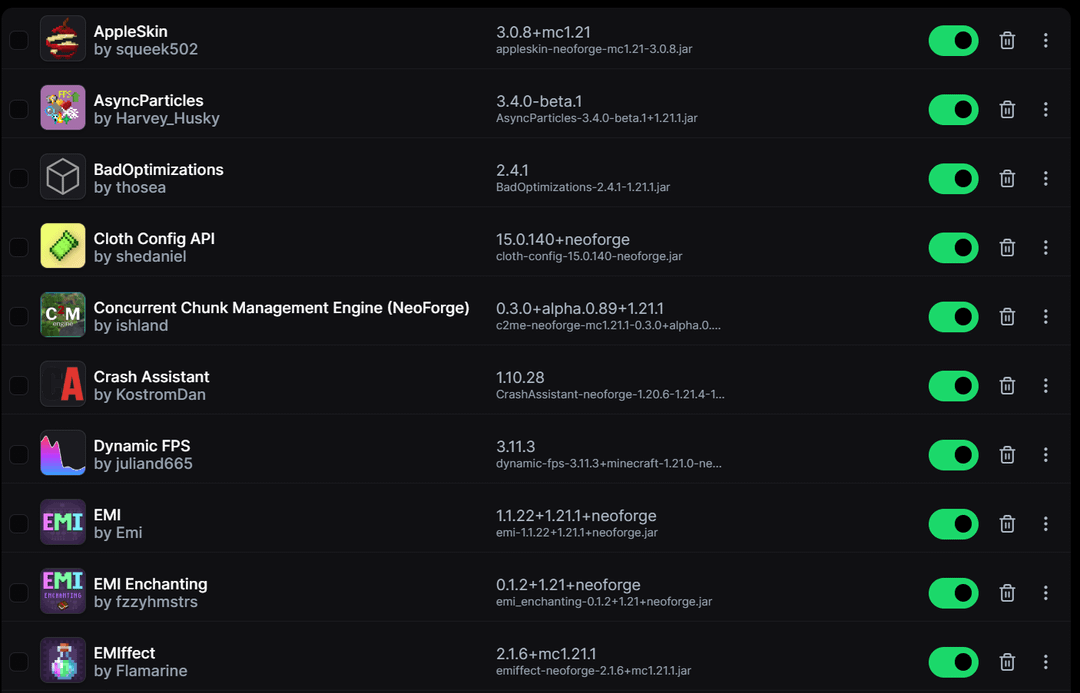
Task: Click the trash icon for BadOptimizations
Action: (x=1007, y=178)
